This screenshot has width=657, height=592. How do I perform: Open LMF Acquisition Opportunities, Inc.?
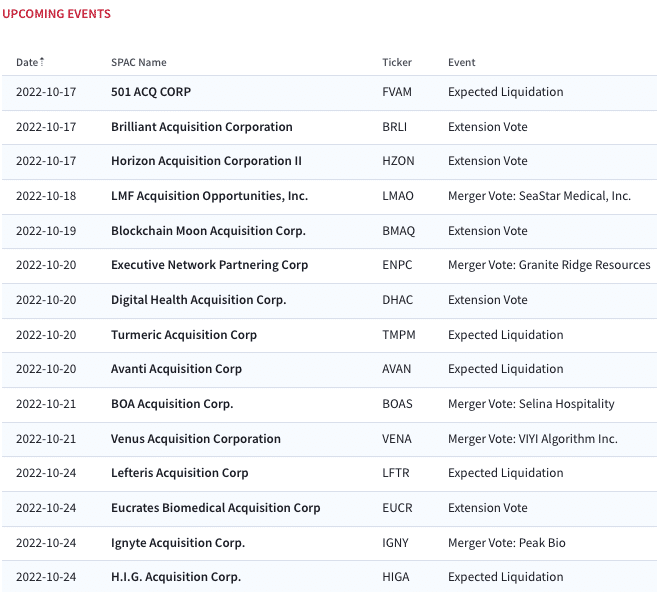(210, 196)
